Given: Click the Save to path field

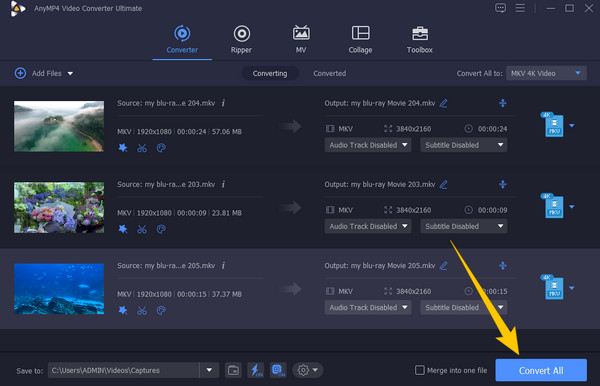Looking at the screenshot, I should tap(123, 370).
